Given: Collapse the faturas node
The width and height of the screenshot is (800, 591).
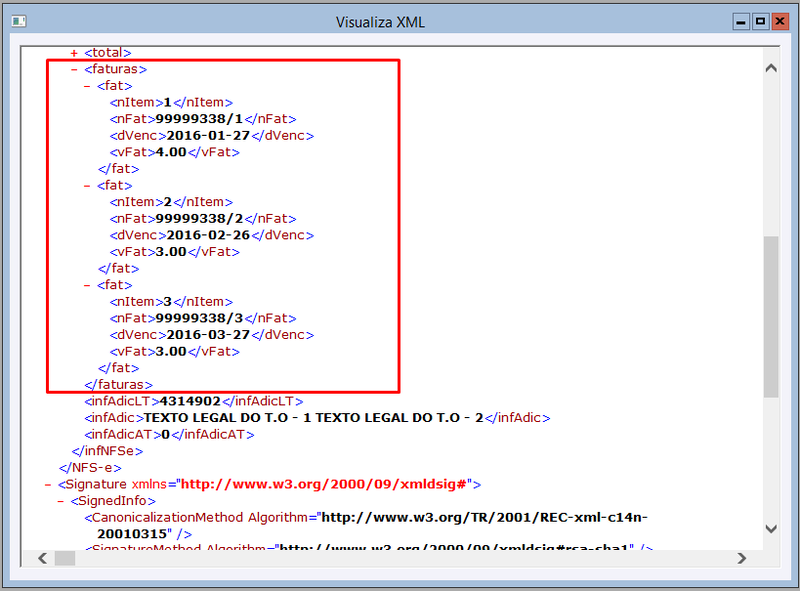Looking at the screenshot, I should [x=74, y=69].
